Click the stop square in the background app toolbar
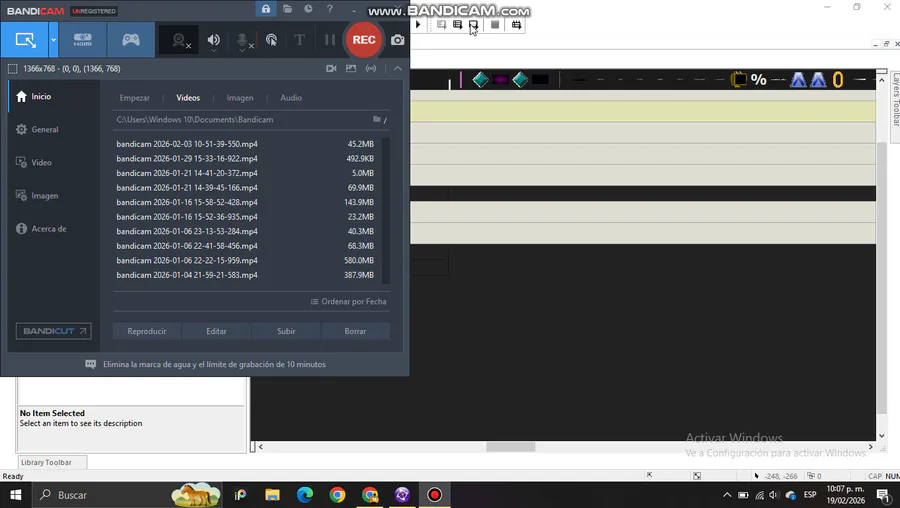Image resolution: width=900 pixels, height=508 pixels. [495, 25]
